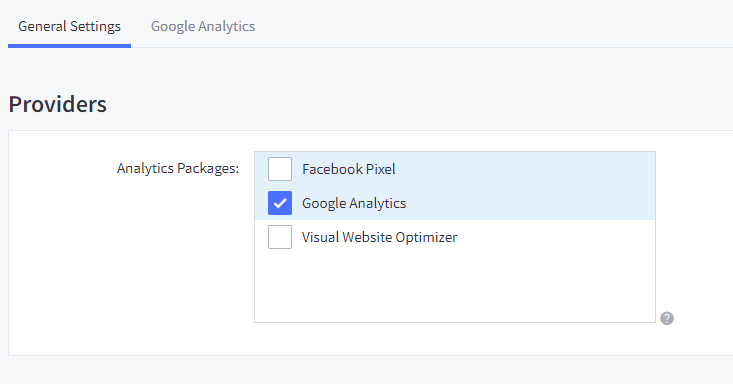
Task: Click the highlighted row right of Facebook Pixel text
Action: (525, 169)
